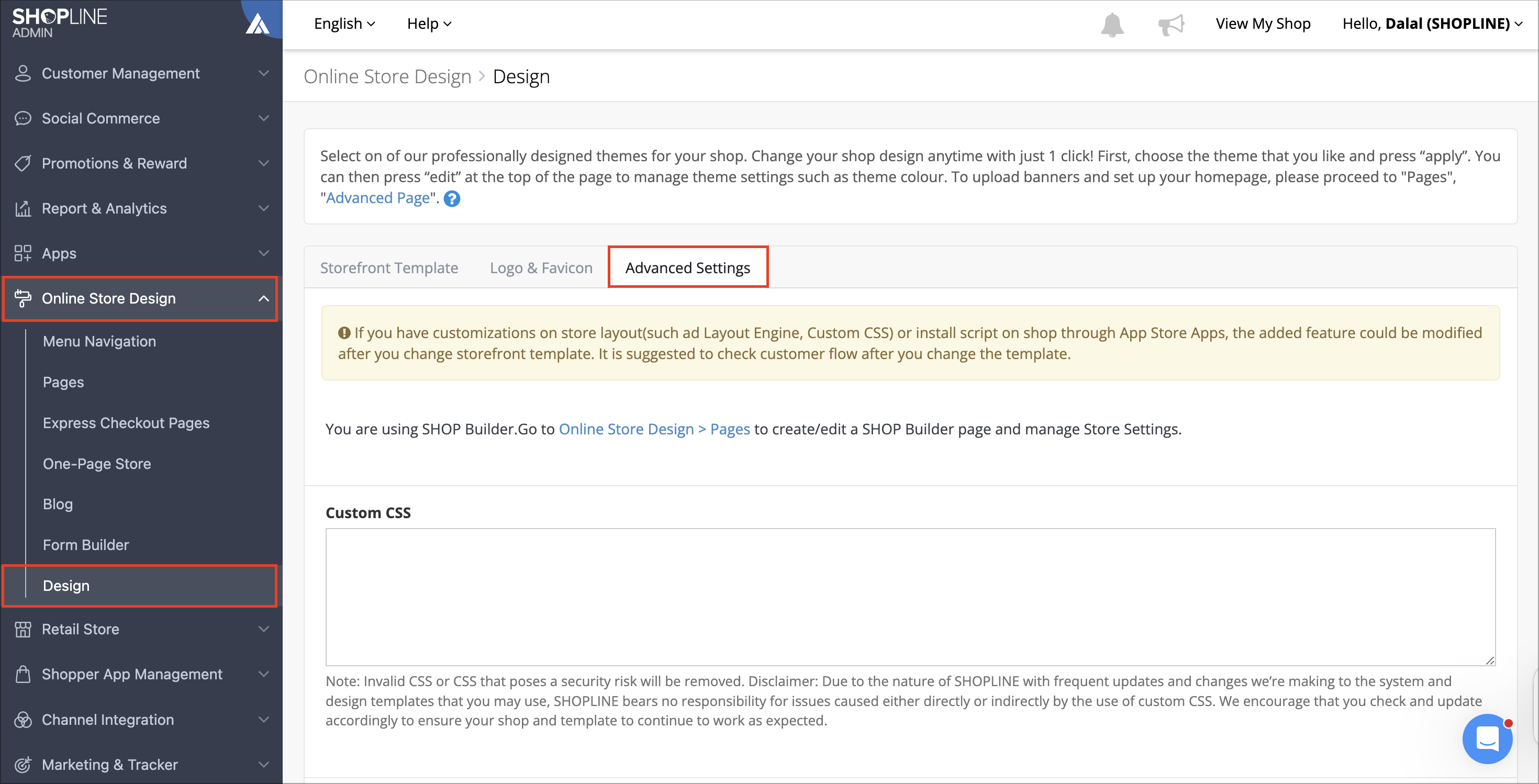
Task: Expand the Marketing & Tracker chevron
Action: pyautogui.click(x=263, y=764)
